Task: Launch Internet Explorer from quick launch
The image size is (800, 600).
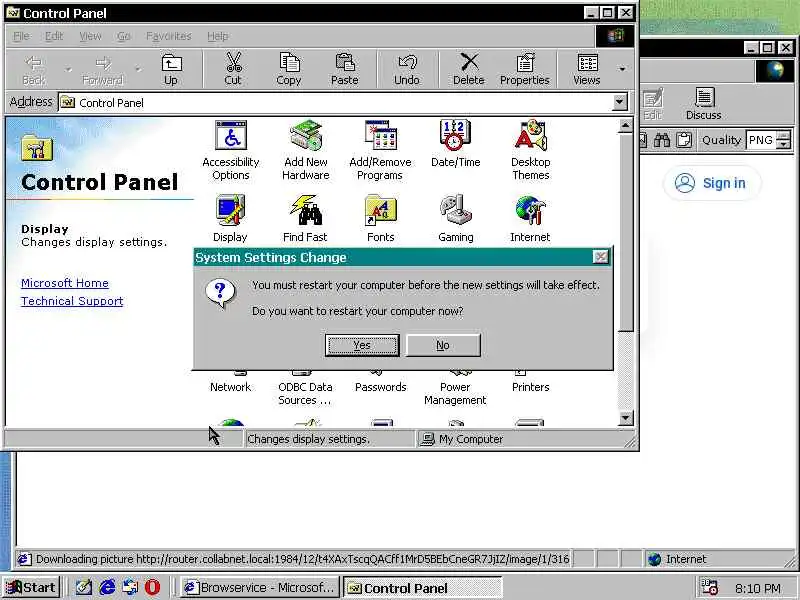Action: [107, 587]
